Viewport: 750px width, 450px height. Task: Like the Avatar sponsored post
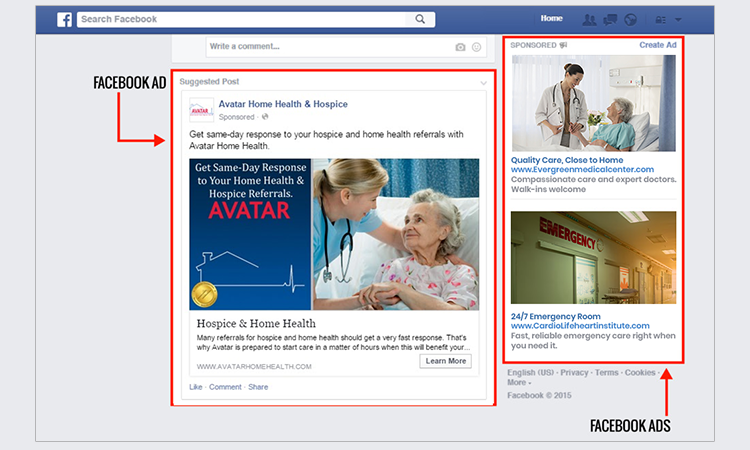coord(196,387)
